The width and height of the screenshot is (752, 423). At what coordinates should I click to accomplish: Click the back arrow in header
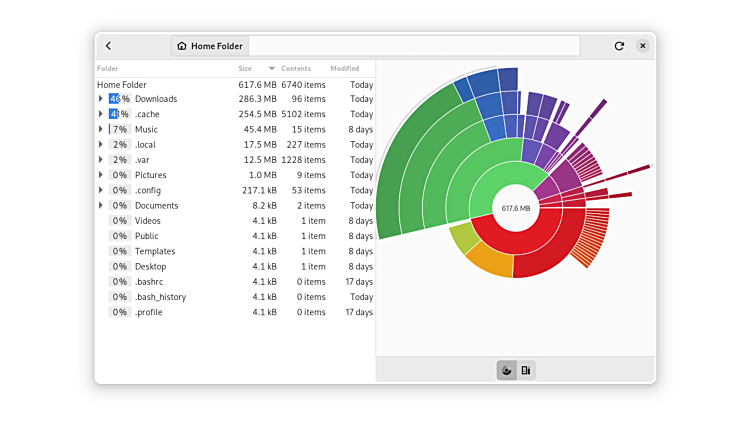pyautogui.click(x=108, y=46)
